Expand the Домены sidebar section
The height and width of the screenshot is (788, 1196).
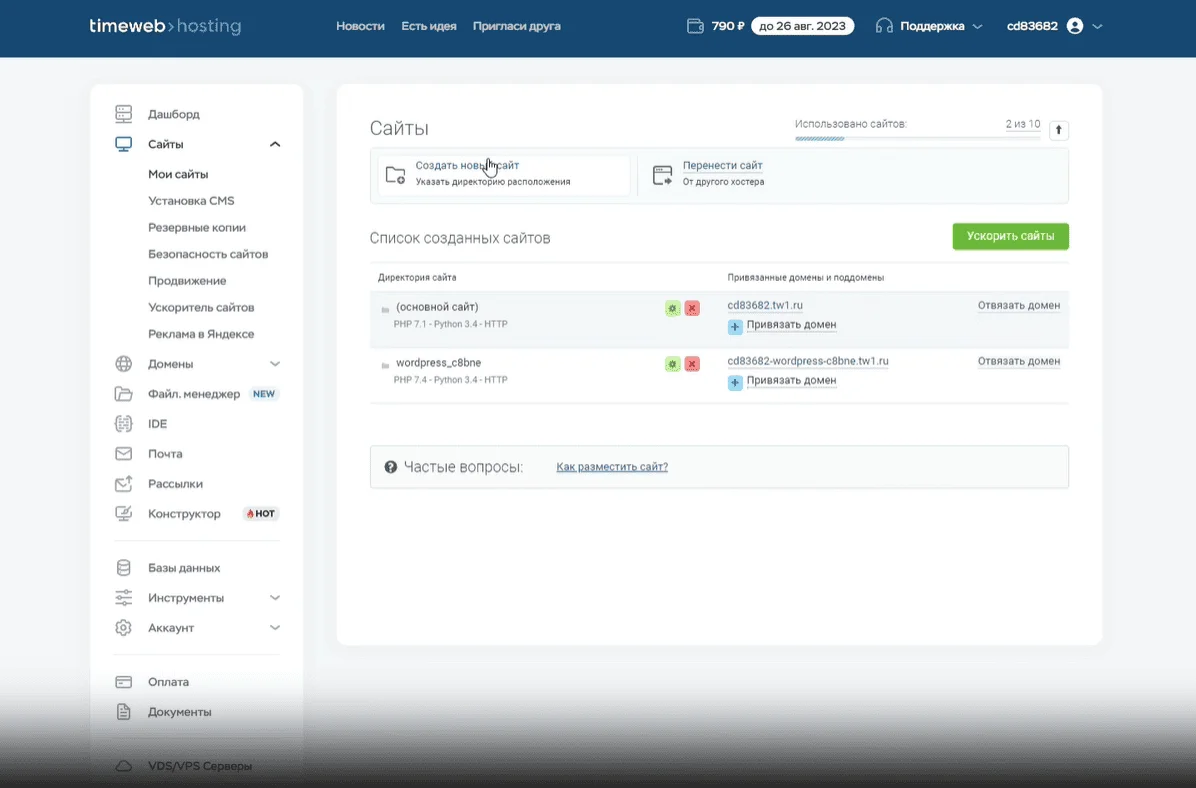click(275, 364)
